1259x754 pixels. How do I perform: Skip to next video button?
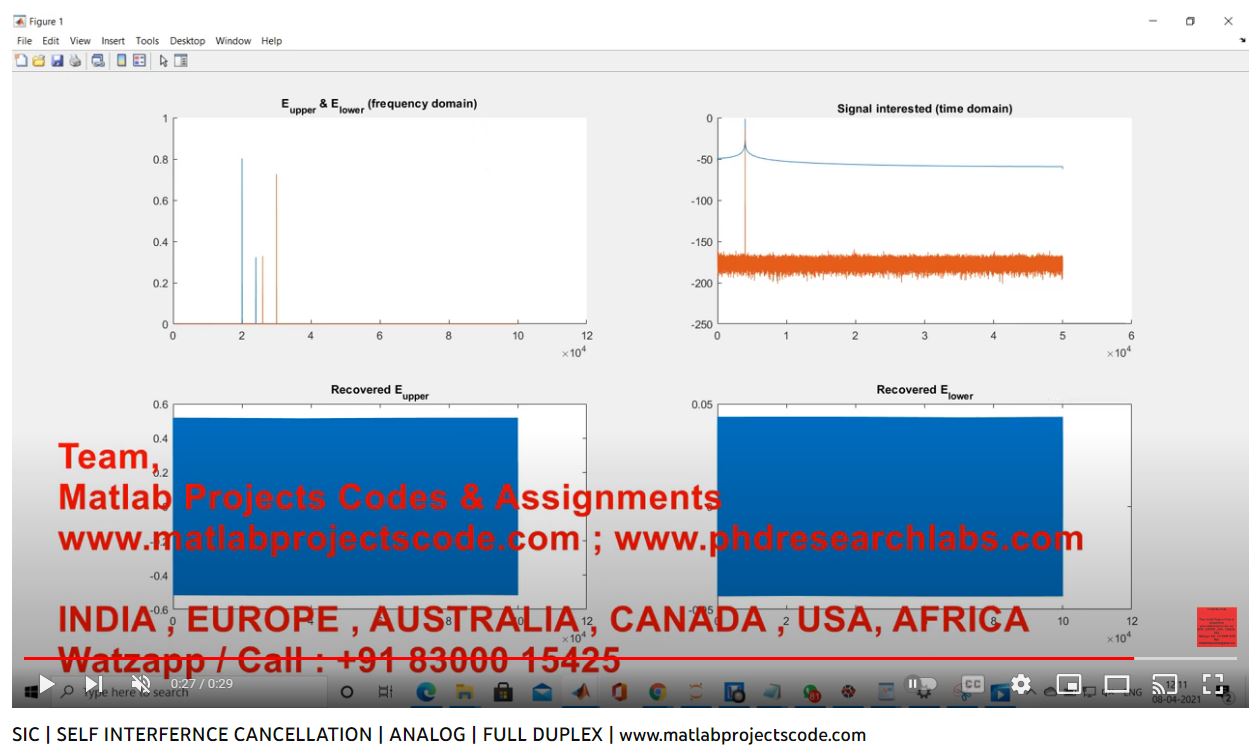click(93, 685)
